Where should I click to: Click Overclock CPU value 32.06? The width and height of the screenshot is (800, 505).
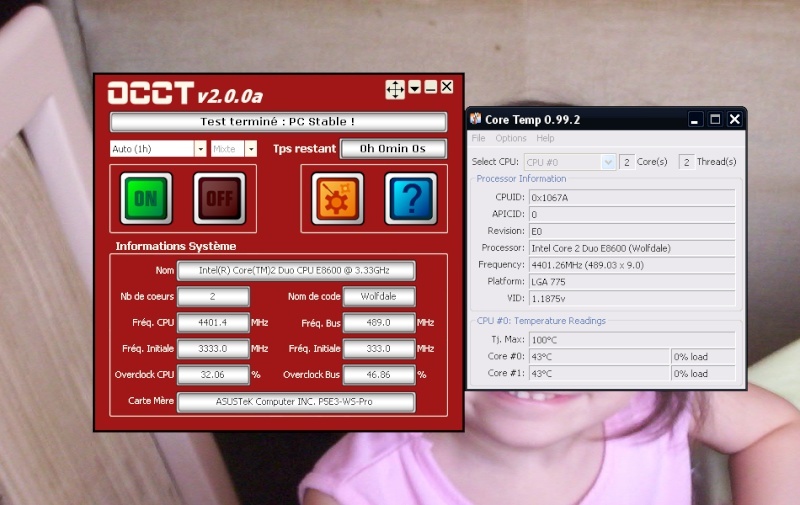213,375
